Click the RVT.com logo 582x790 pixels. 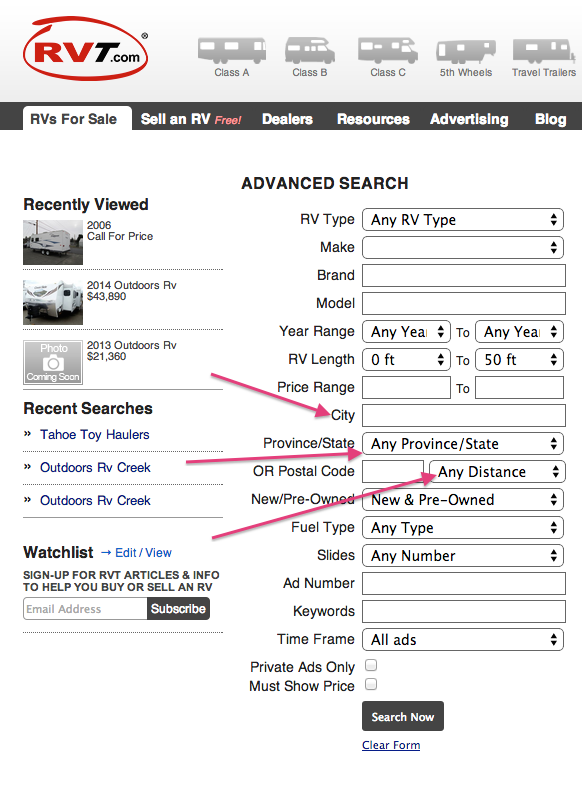pos(86,49)
